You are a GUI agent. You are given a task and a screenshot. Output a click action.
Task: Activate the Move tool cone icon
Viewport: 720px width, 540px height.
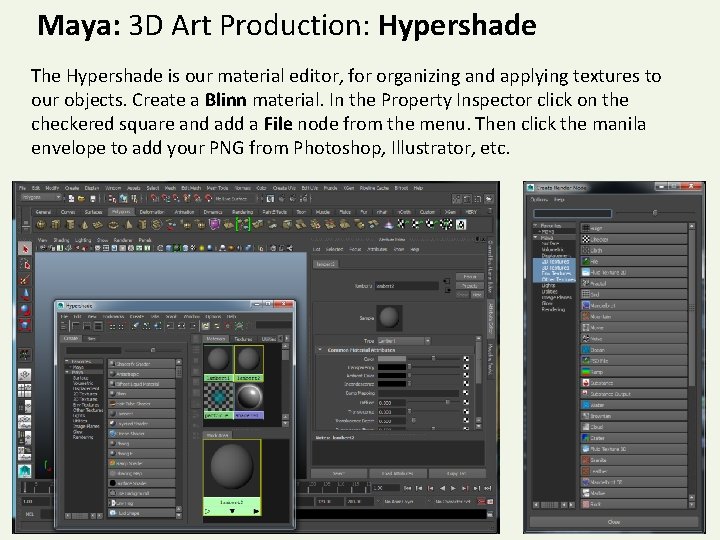(x=25, y=294)
